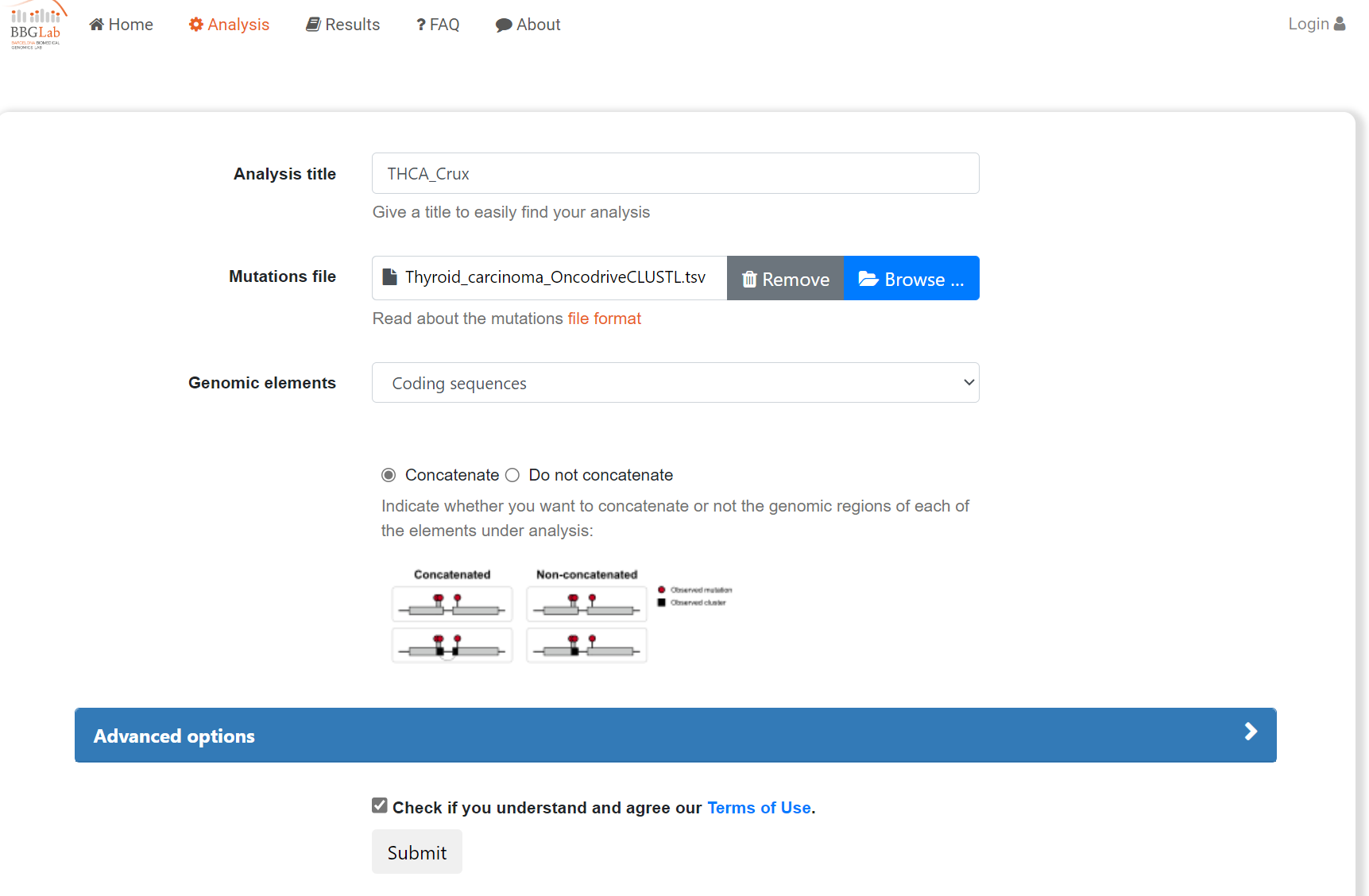1369x896 pixels.
Task: Submit the analysis form
Action: 417,852
